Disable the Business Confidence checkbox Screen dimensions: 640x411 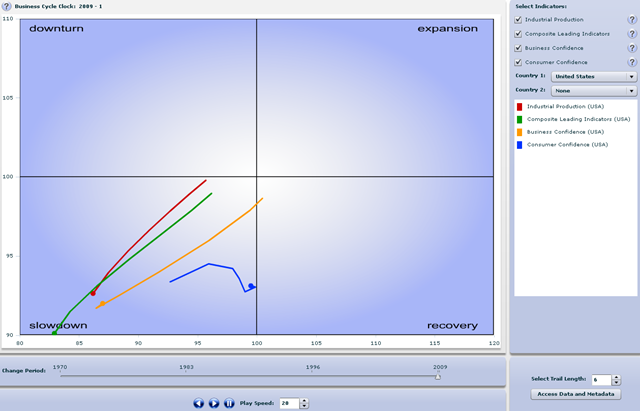pos(518,48)
